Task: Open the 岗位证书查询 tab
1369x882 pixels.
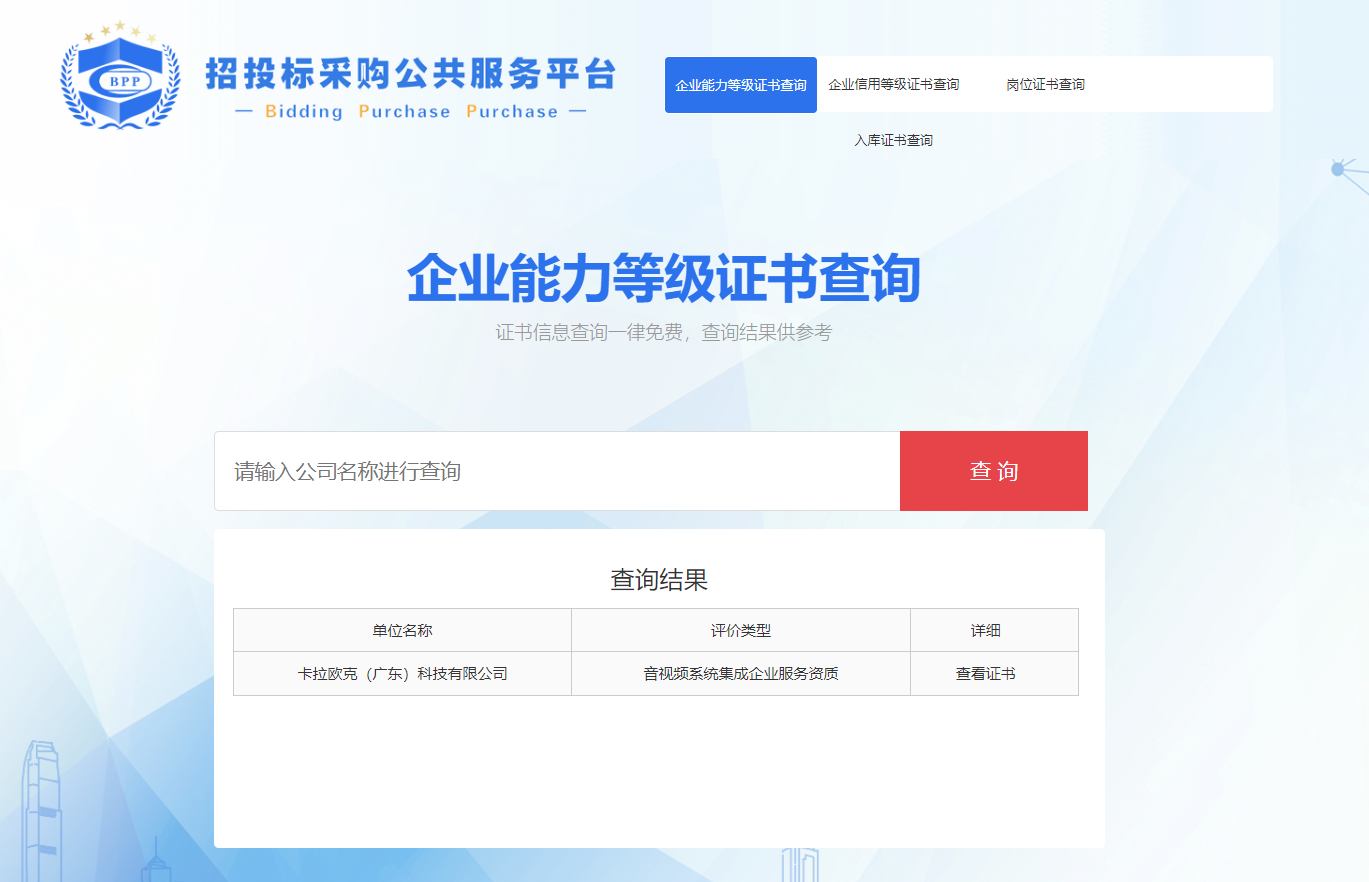Action: [1045, 85]
